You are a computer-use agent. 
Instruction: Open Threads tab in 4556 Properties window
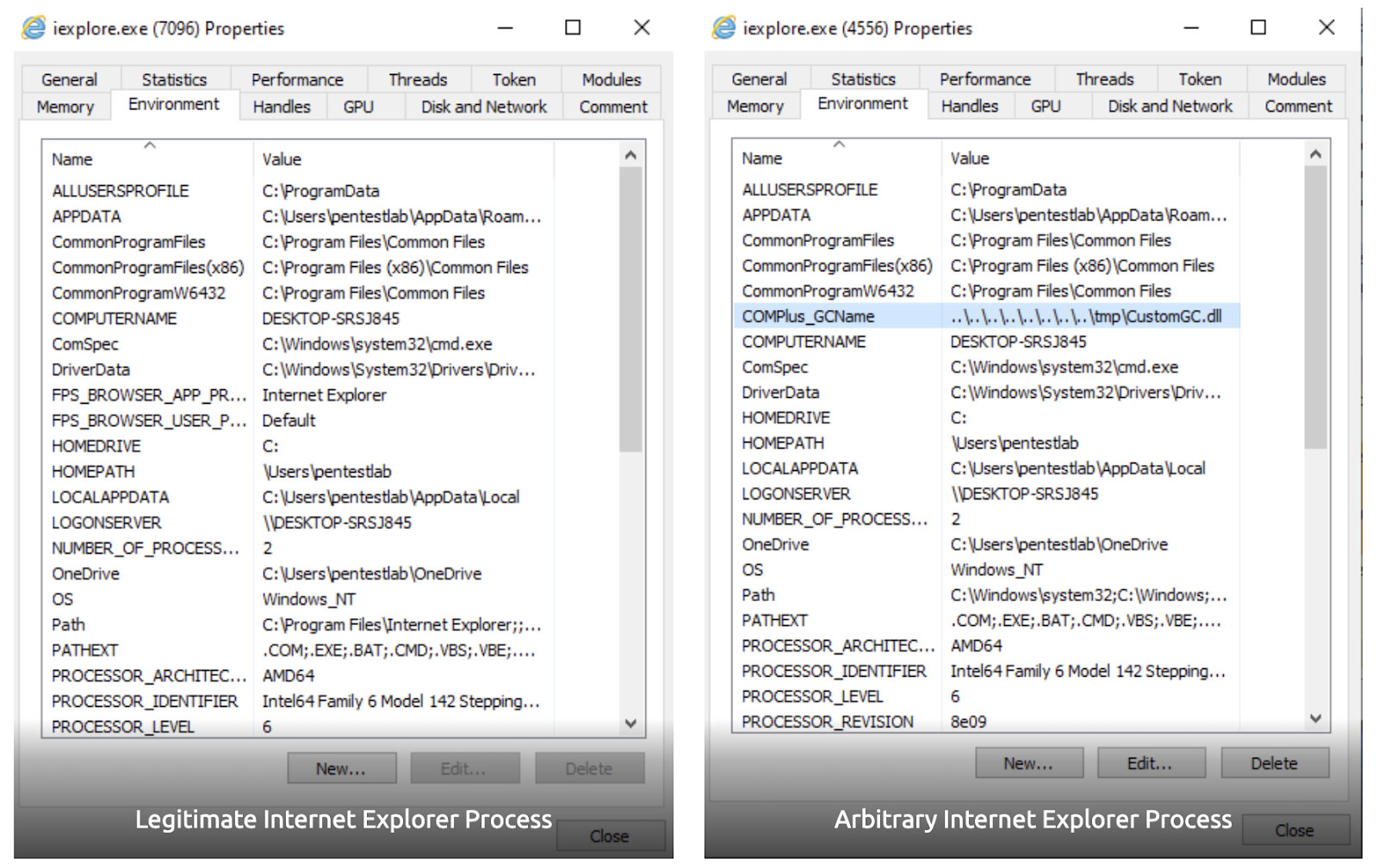pyautogui.click(x=1105, y=79)
